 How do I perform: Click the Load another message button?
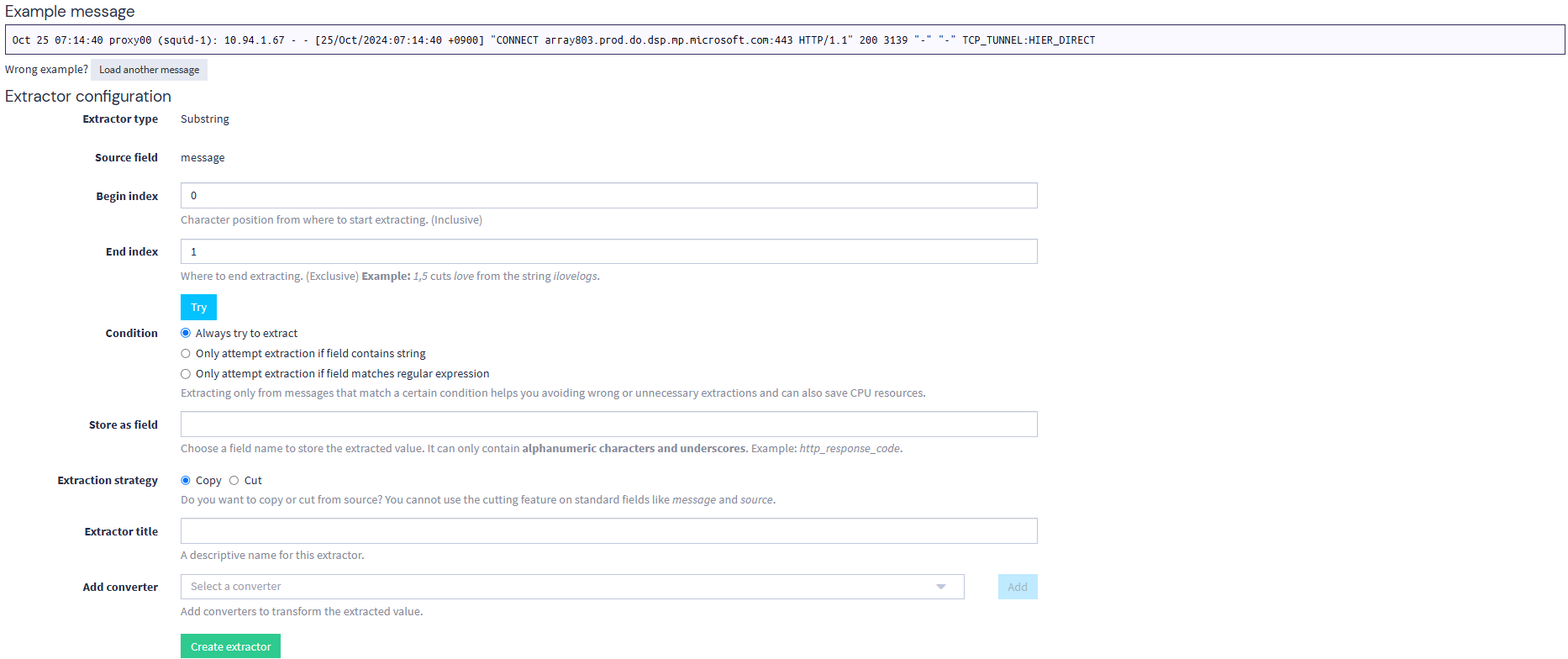tap(149, 70)
